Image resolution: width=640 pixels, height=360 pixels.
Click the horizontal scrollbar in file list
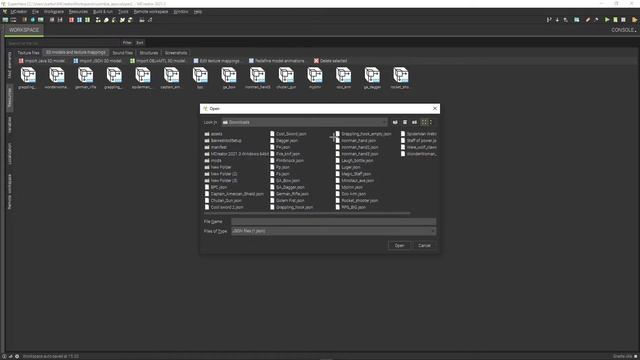[x=307, y=213]
